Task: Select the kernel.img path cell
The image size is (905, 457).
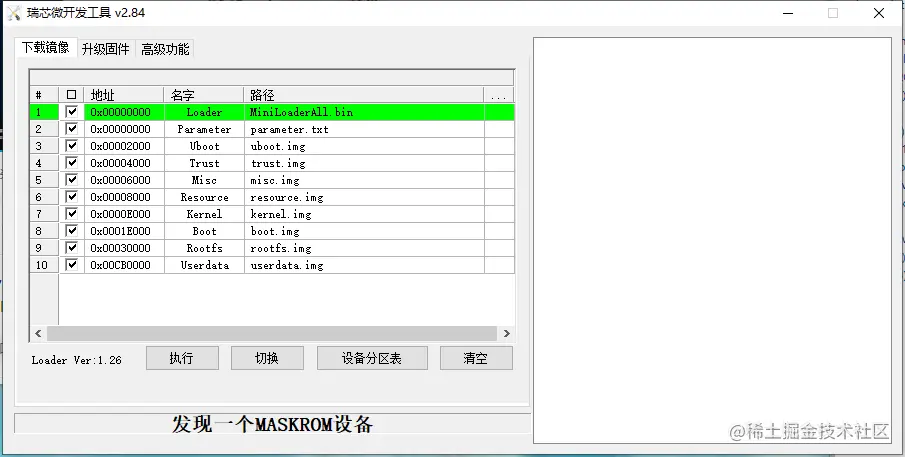Action: coord(364,214)
